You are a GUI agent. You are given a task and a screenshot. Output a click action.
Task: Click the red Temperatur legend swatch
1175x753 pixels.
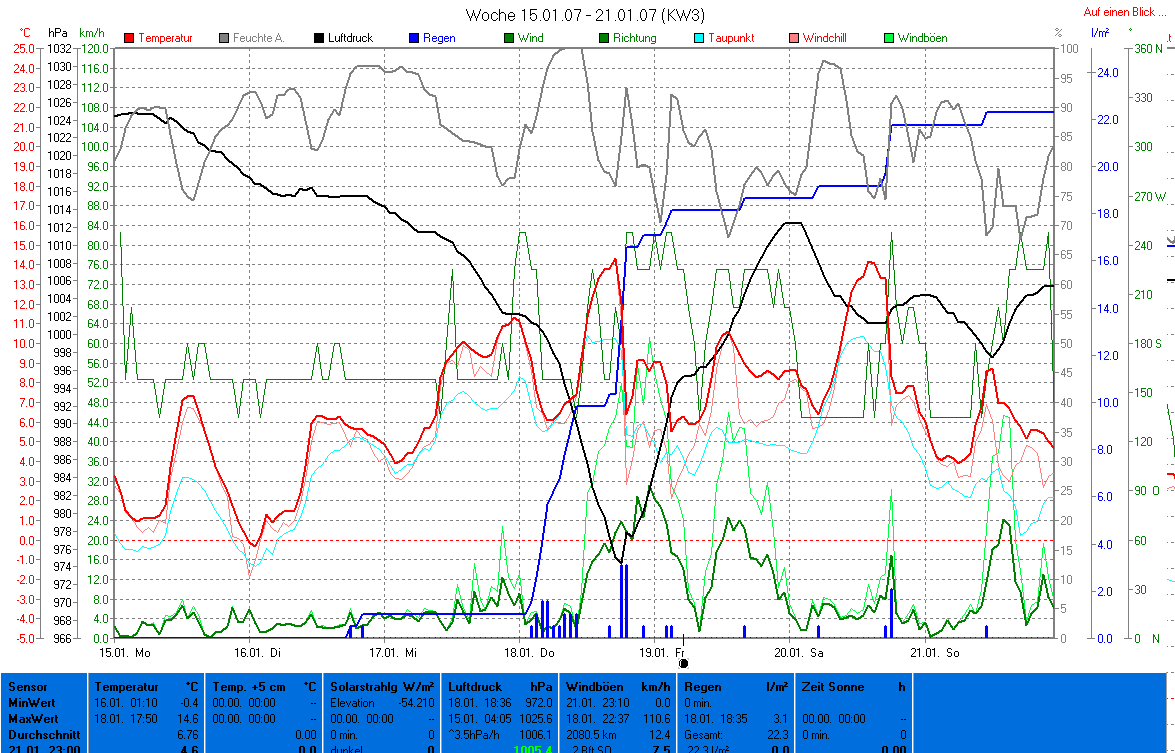pos(130,38)
